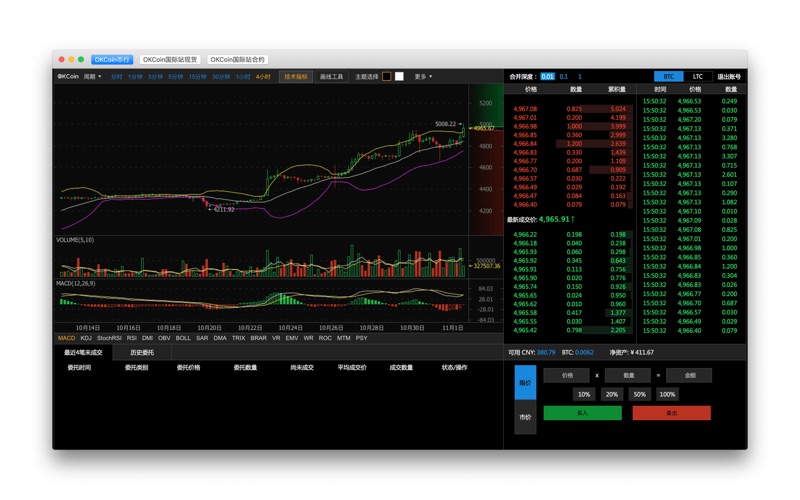Viewport: 800px width, 500px height.
Task: Click the OKCoin logo in the chart toolbar
Action: (x=68, y=77)
